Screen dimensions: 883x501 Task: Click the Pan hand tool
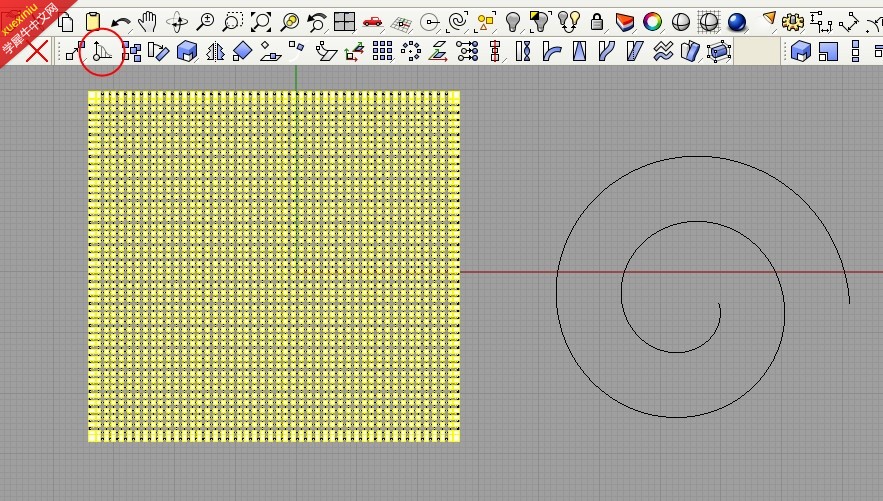(148, 22)
